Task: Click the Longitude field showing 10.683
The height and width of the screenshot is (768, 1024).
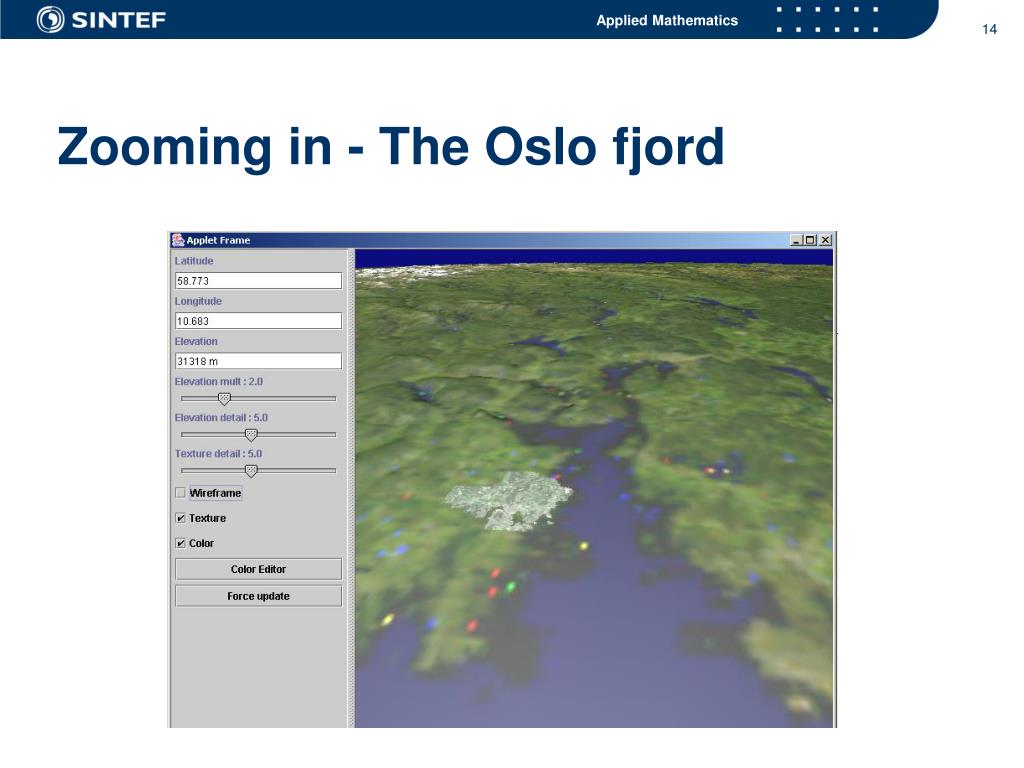Action: tap(258, 321)
